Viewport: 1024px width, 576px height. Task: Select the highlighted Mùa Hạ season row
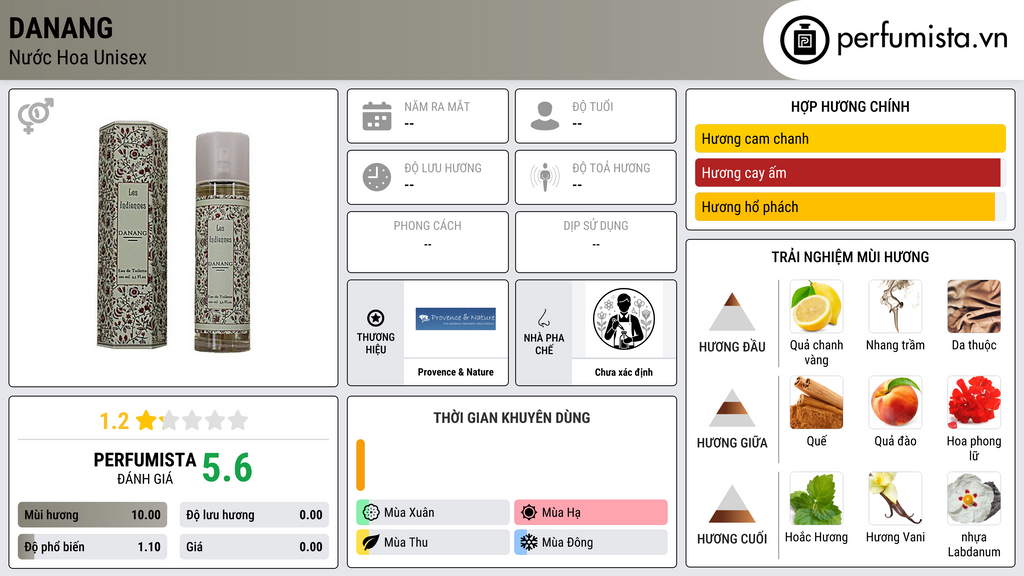click(x=591, y=512)
